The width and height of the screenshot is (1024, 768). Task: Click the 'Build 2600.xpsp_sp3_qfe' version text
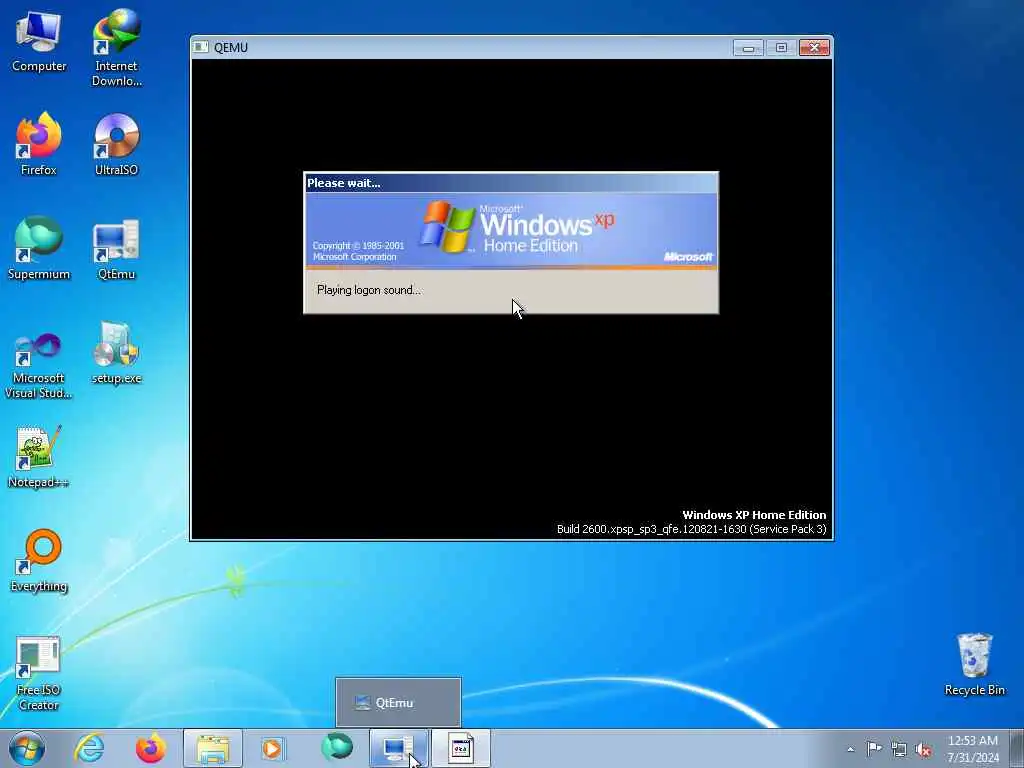[x=691, y=529]
